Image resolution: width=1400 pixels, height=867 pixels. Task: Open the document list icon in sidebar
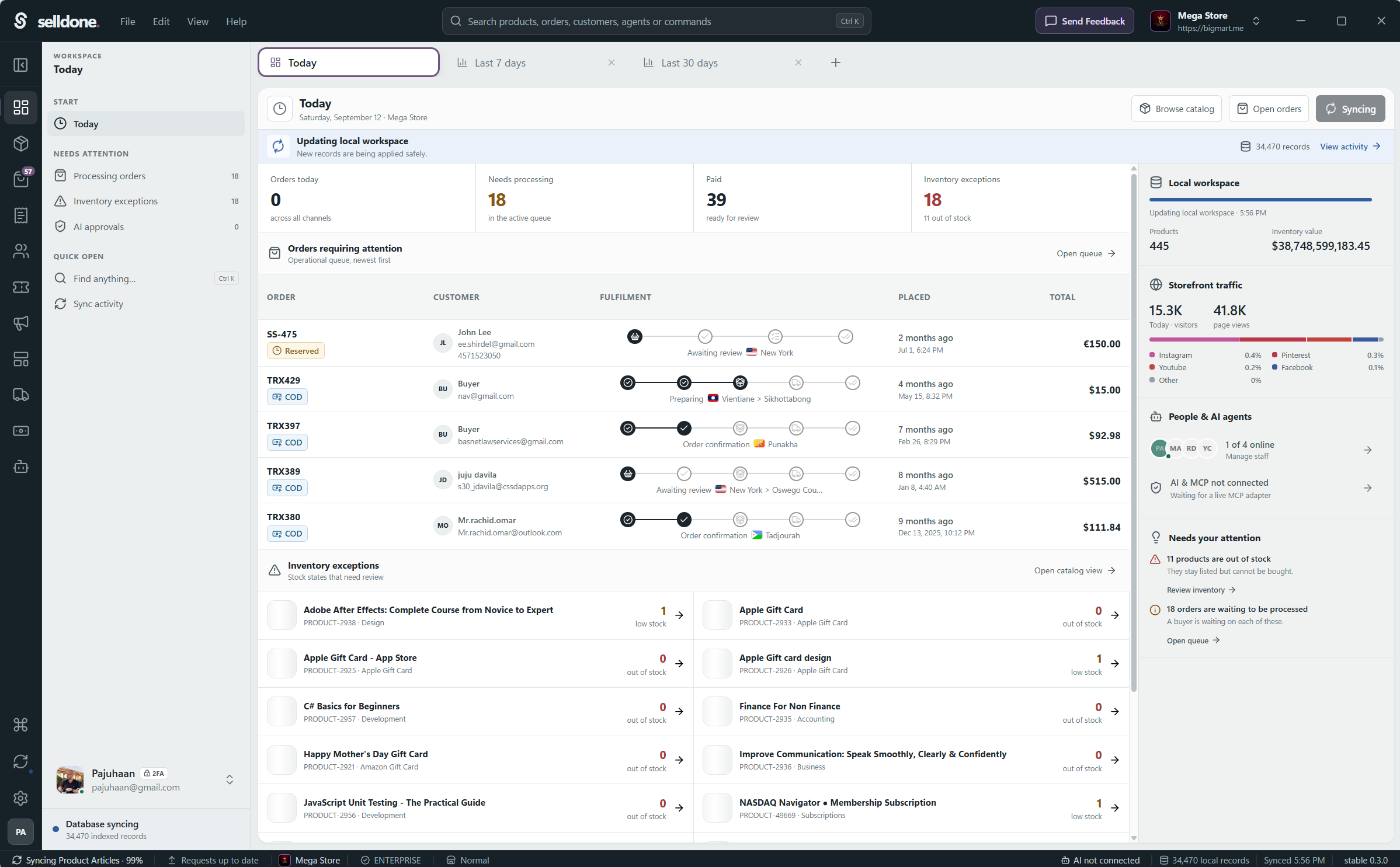click(x=21, y=215)
